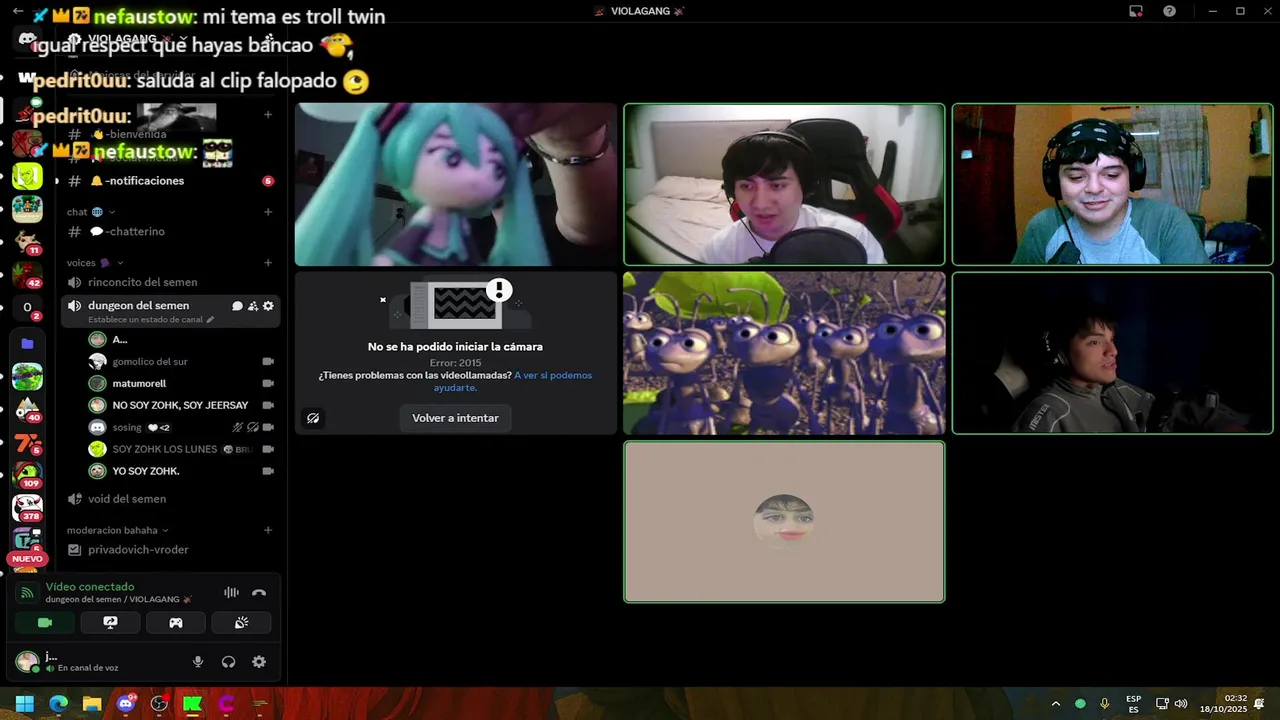Image resolution: width=1280 pixels, height=720 pixels.
Task: Open noise suppression waveform icon
Action: [x=231, y=592]
